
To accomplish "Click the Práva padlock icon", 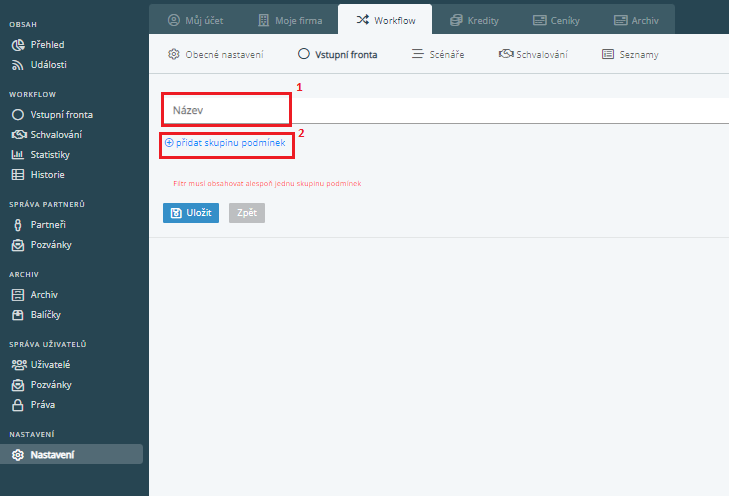I will click(18, 404).
